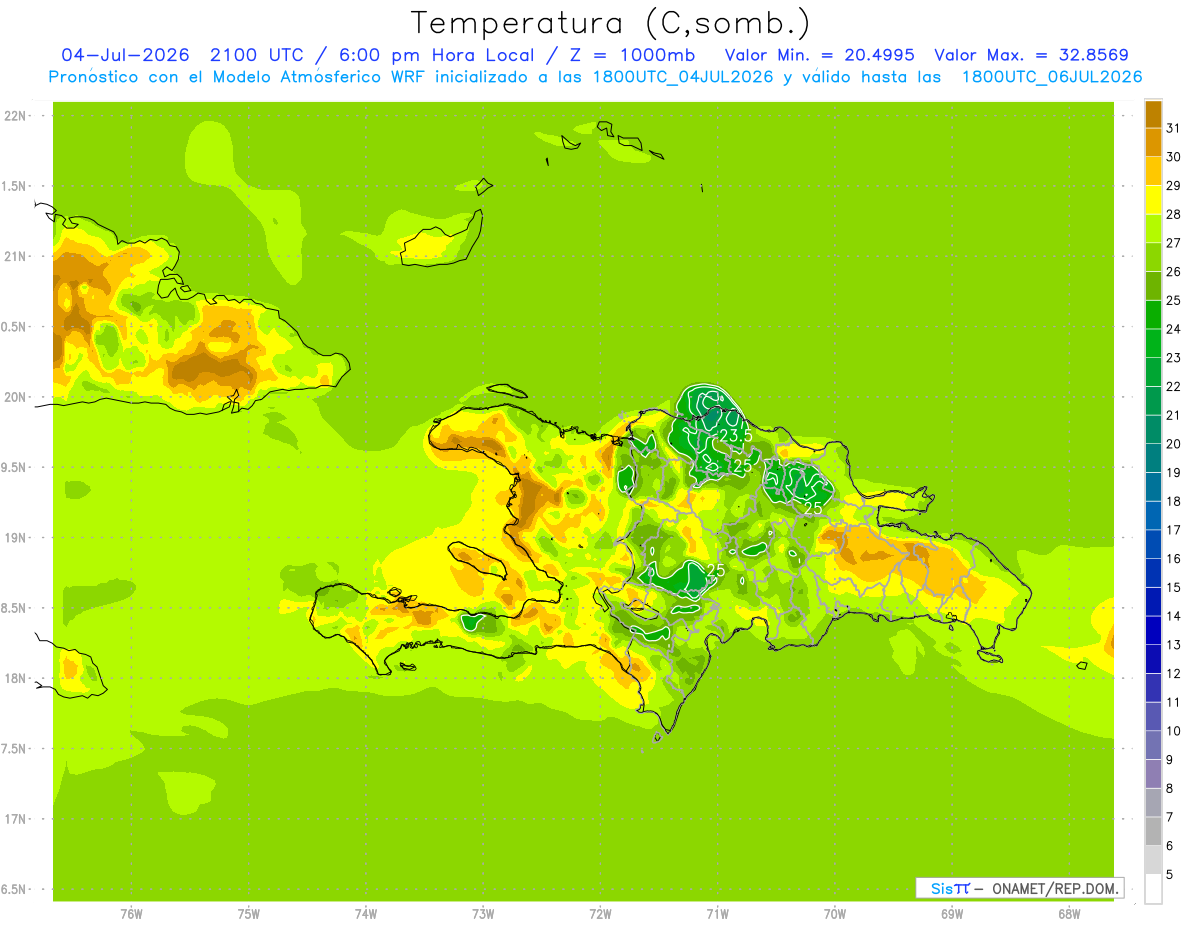Select the dark brown swatch above 31
The height and width of the screenshot is (927, 1200).
coord(1153,113)
